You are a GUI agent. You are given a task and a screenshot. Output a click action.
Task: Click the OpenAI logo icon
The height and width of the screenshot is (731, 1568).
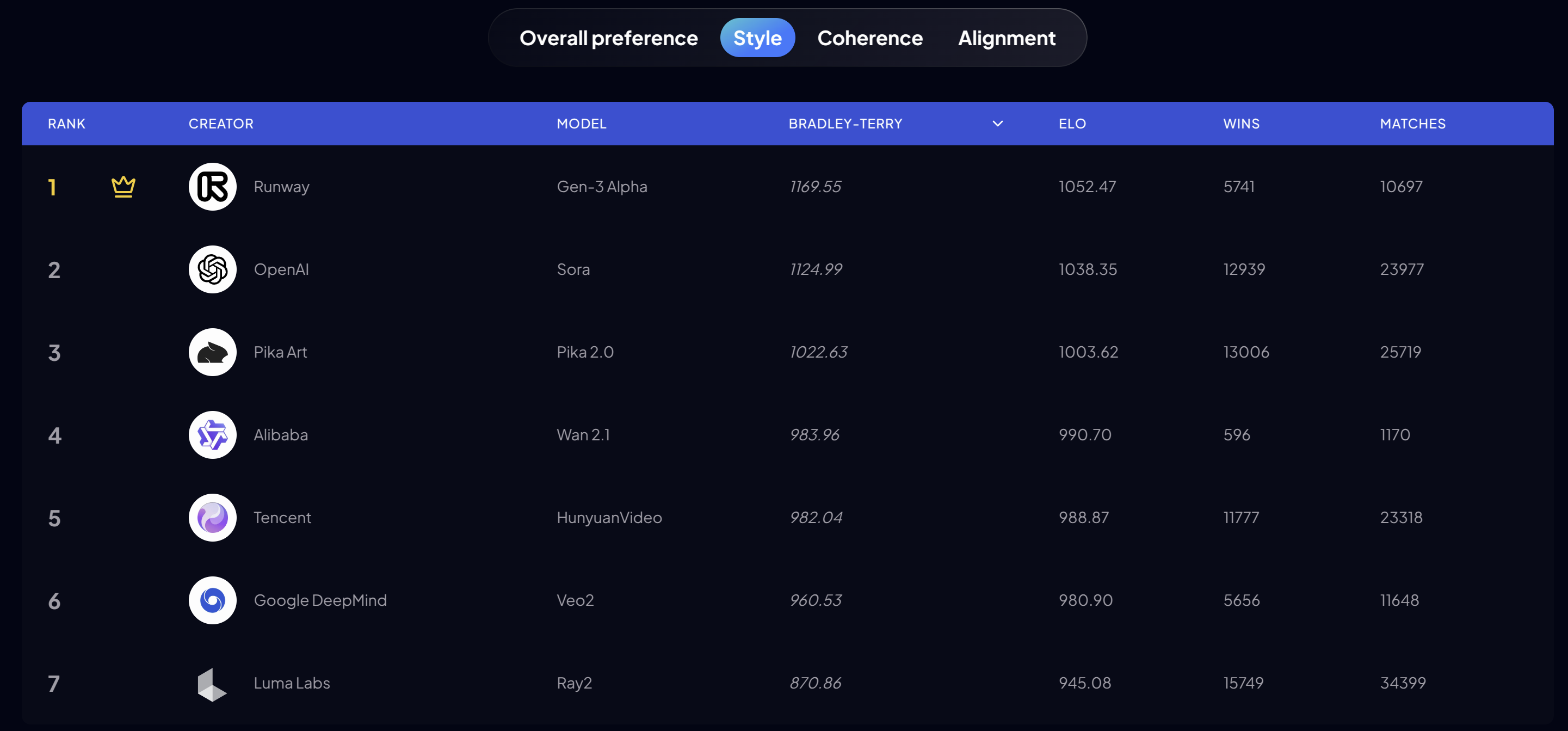212,269
